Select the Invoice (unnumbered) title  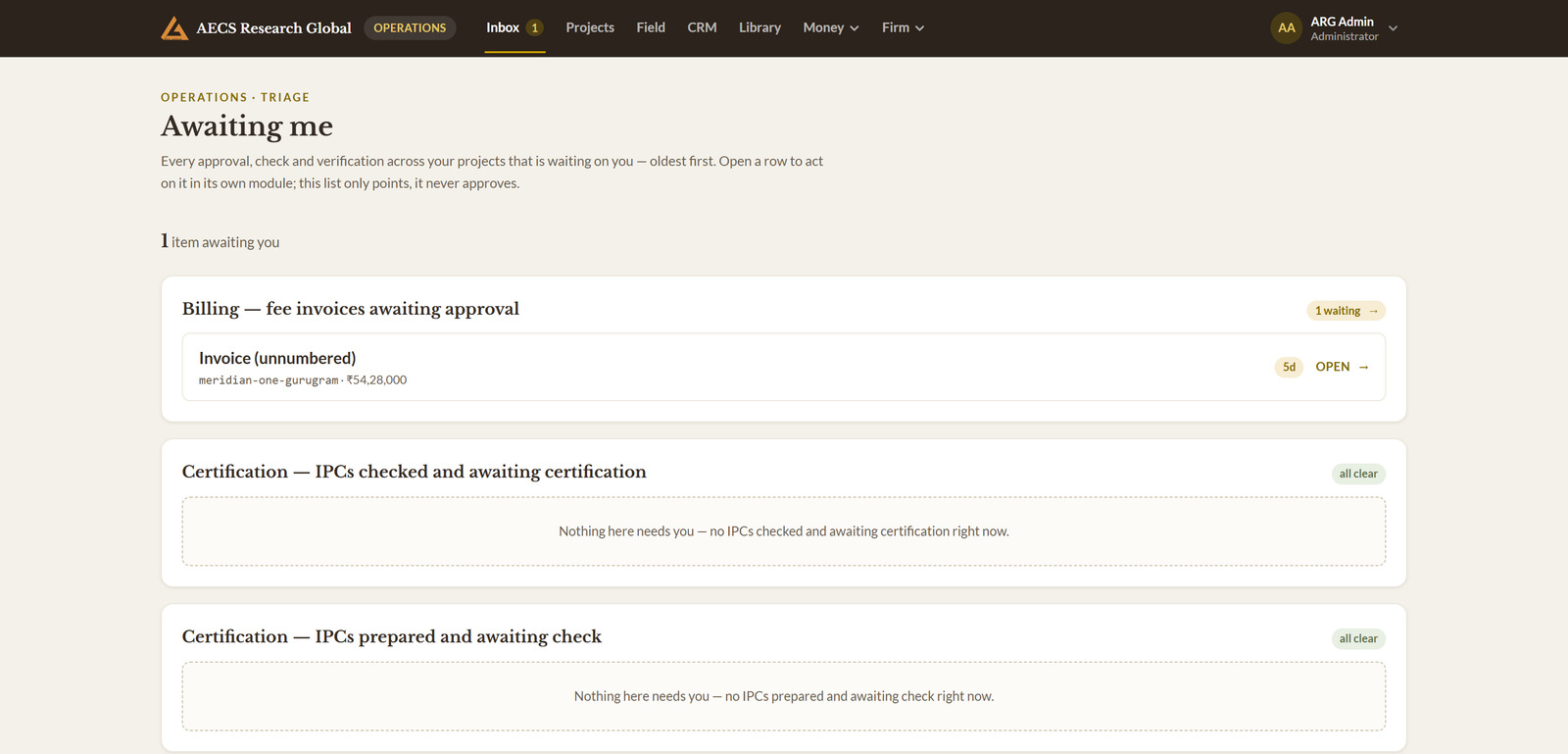tap(277, 358)
